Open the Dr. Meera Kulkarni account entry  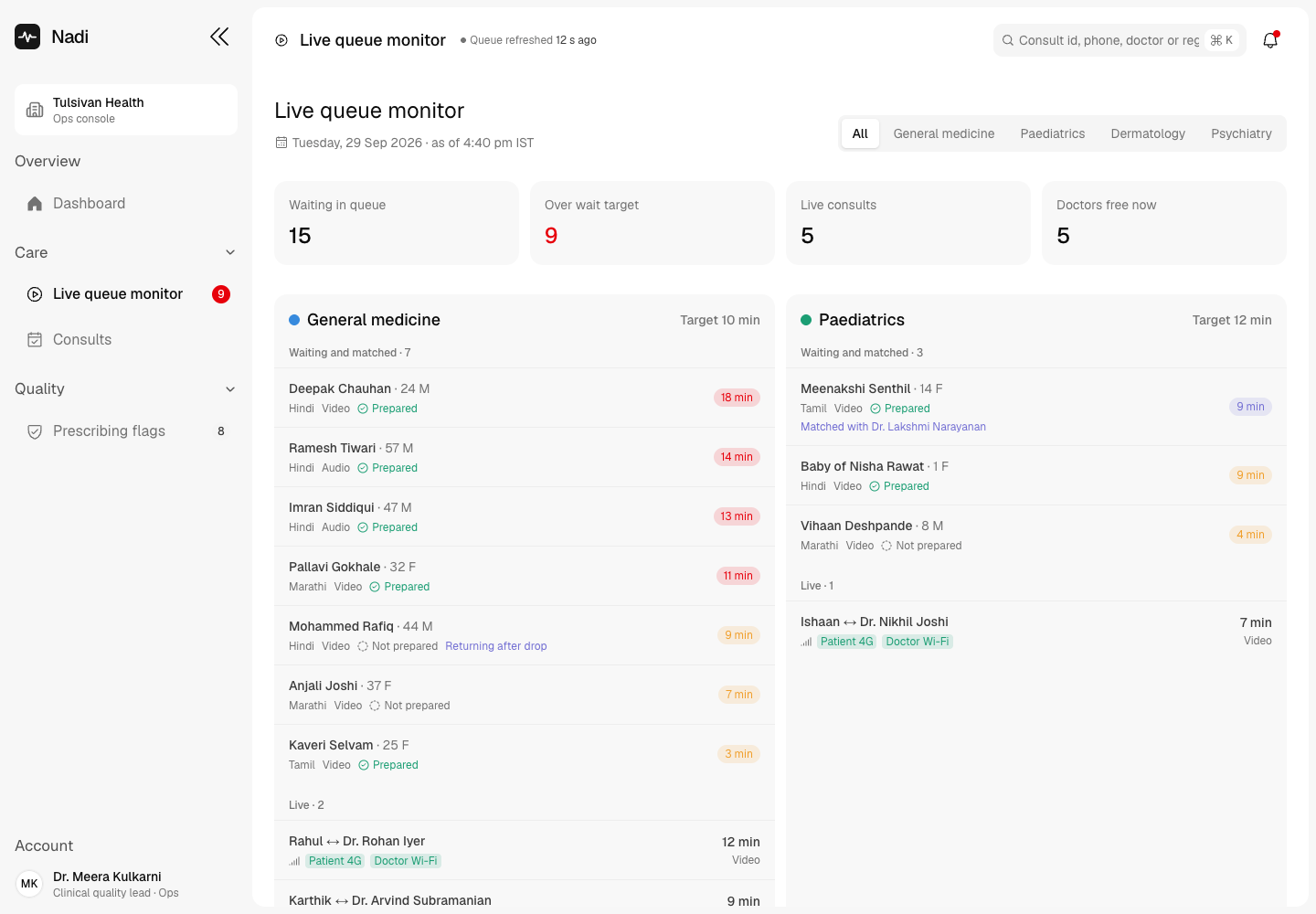(126, 884)
